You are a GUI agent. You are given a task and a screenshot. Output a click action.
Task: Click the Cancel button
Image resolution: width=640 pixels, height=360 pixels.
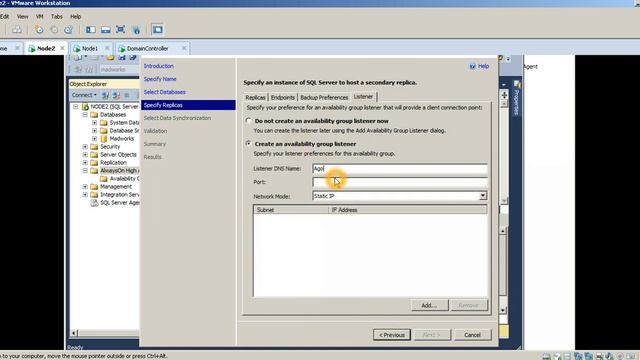[472, 335]
